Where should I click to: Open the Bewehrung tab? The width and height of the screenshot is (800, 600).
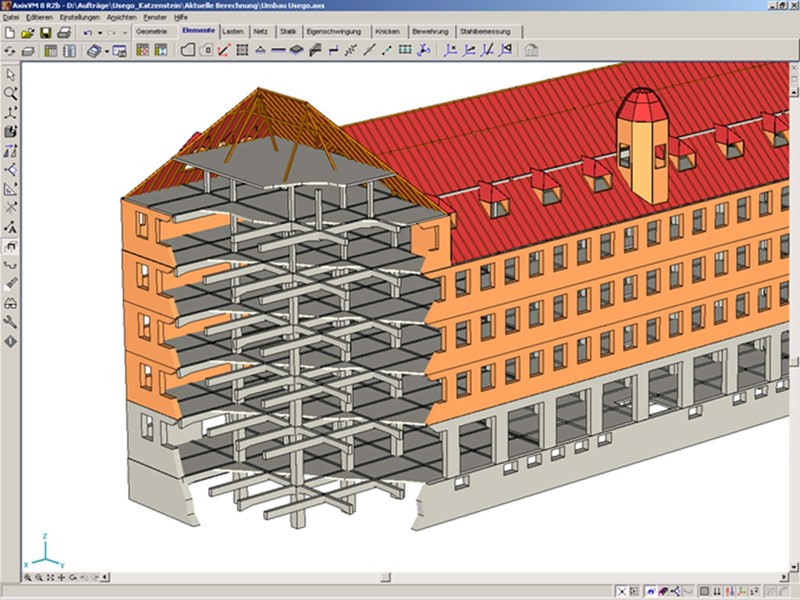coord(430,32)
